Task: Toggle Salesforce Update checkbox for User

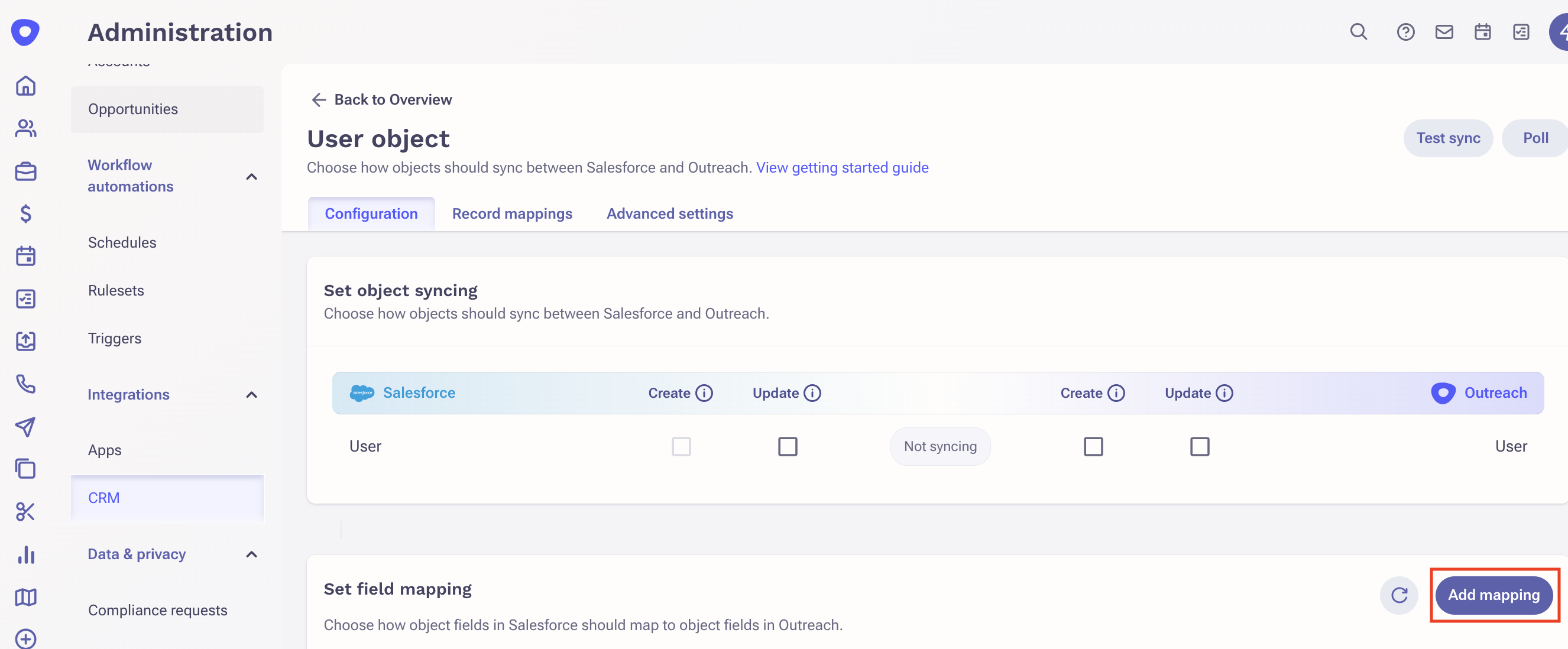Action: 788,446
